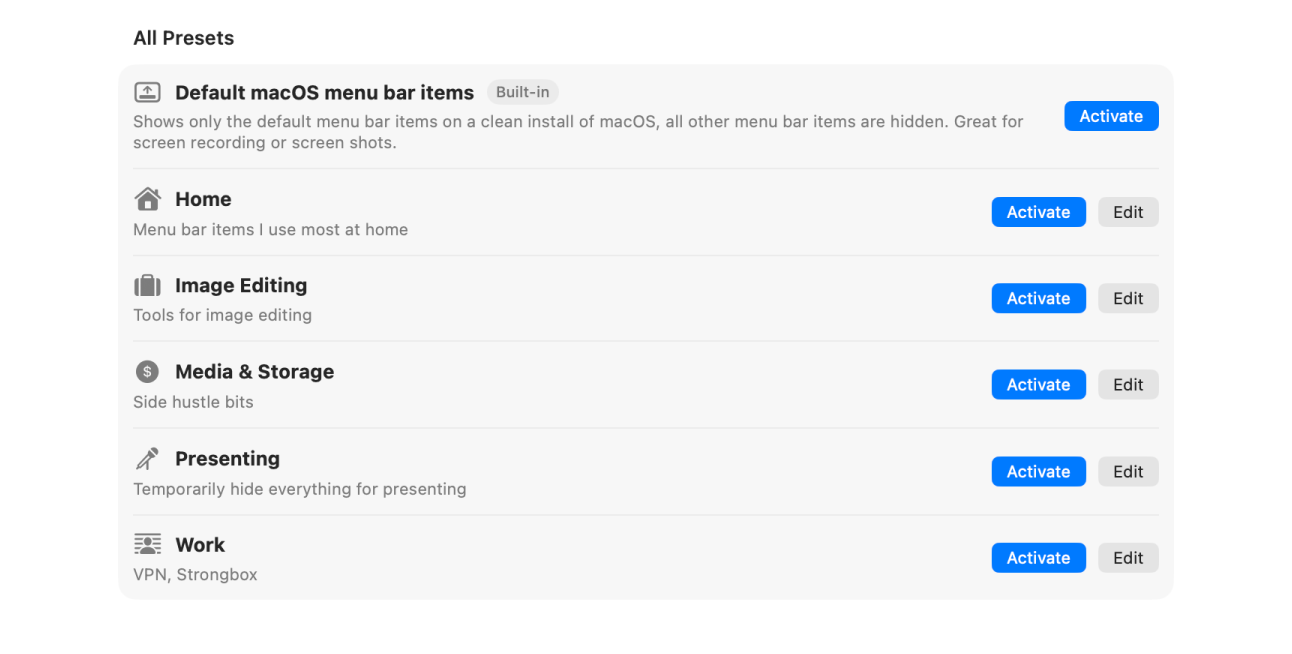Click the Default macOS menu bar items icon
Viewport: 1292px width, 654px height.
147,92
